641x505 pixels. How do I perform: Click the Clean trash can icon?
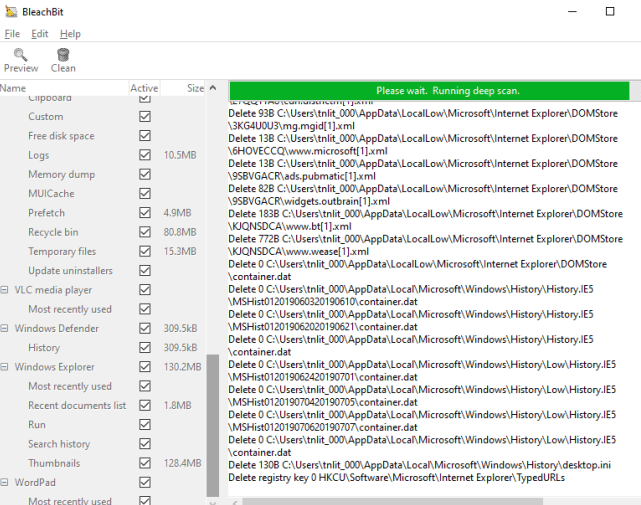(63, 54)
